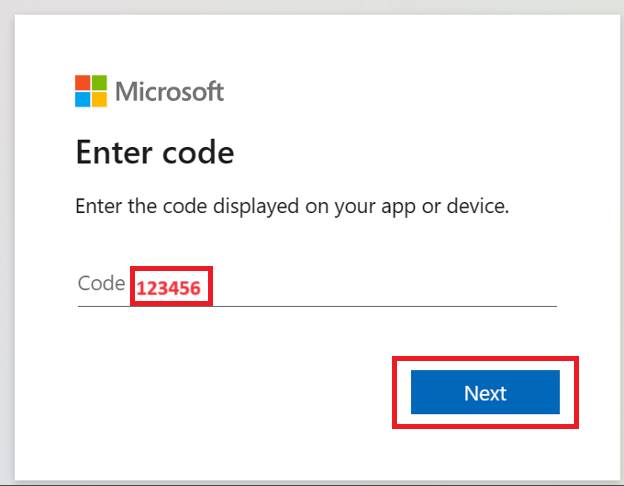
Task: Click the Microsoft wordmark text
Action: pos(170,92)
